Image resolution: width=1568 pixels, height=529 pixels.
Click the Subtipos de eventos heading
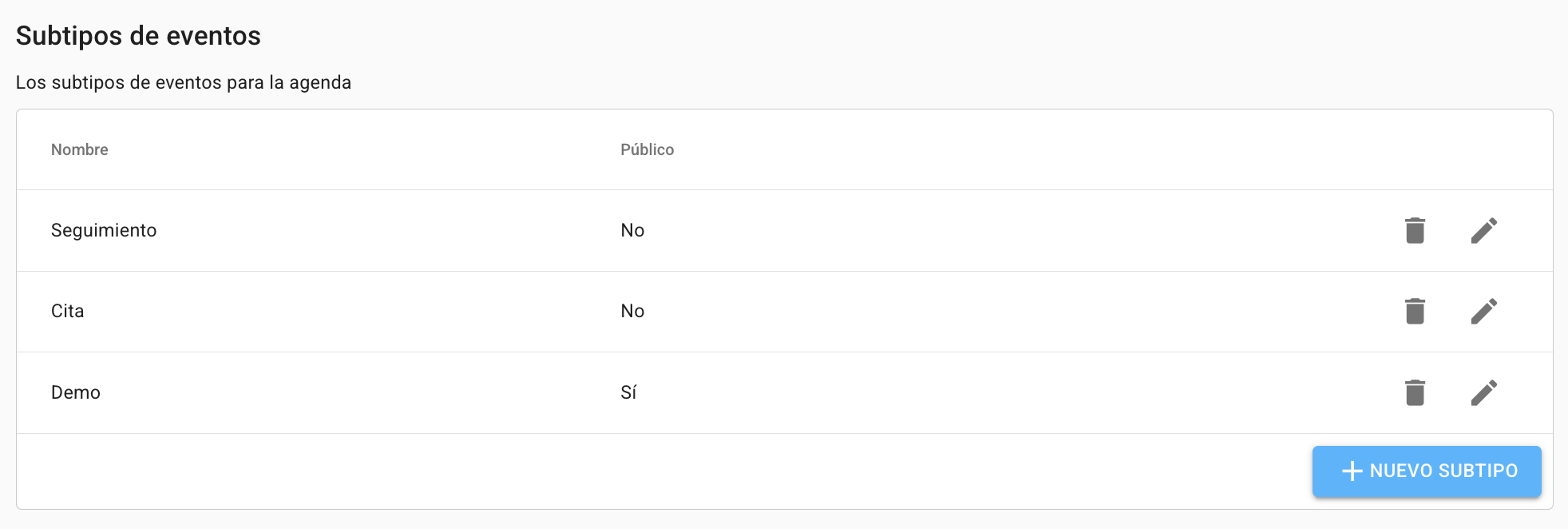point(138,36)
